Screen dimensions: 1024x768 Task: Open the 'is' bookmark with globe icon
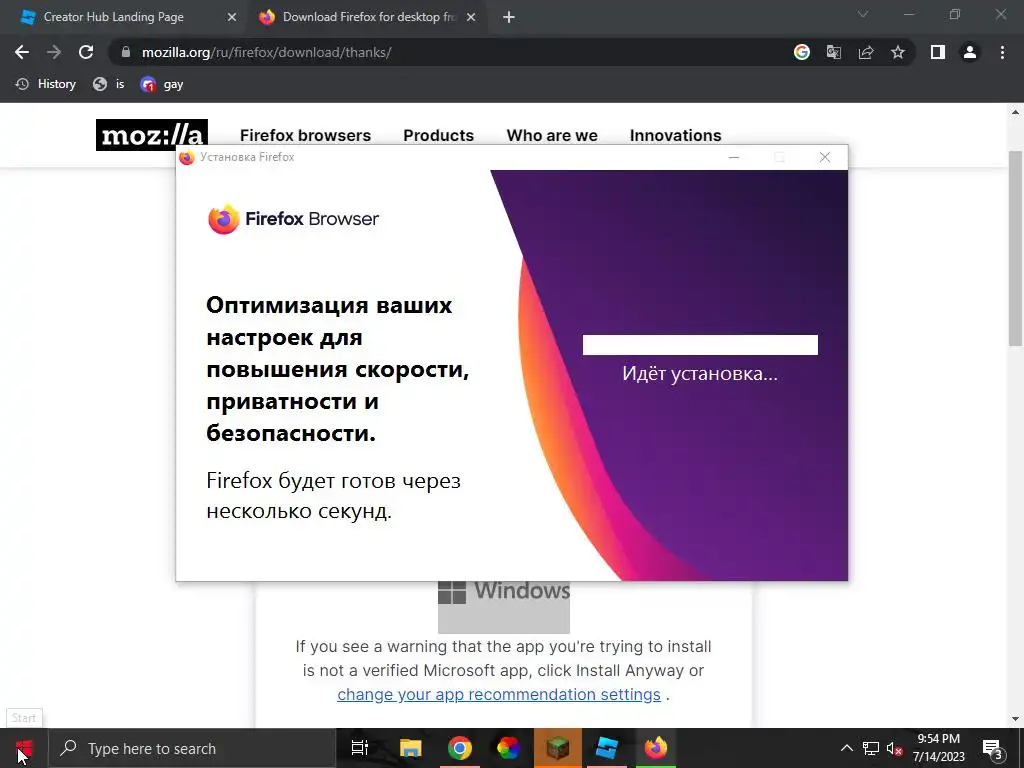[x=108, y=84]
